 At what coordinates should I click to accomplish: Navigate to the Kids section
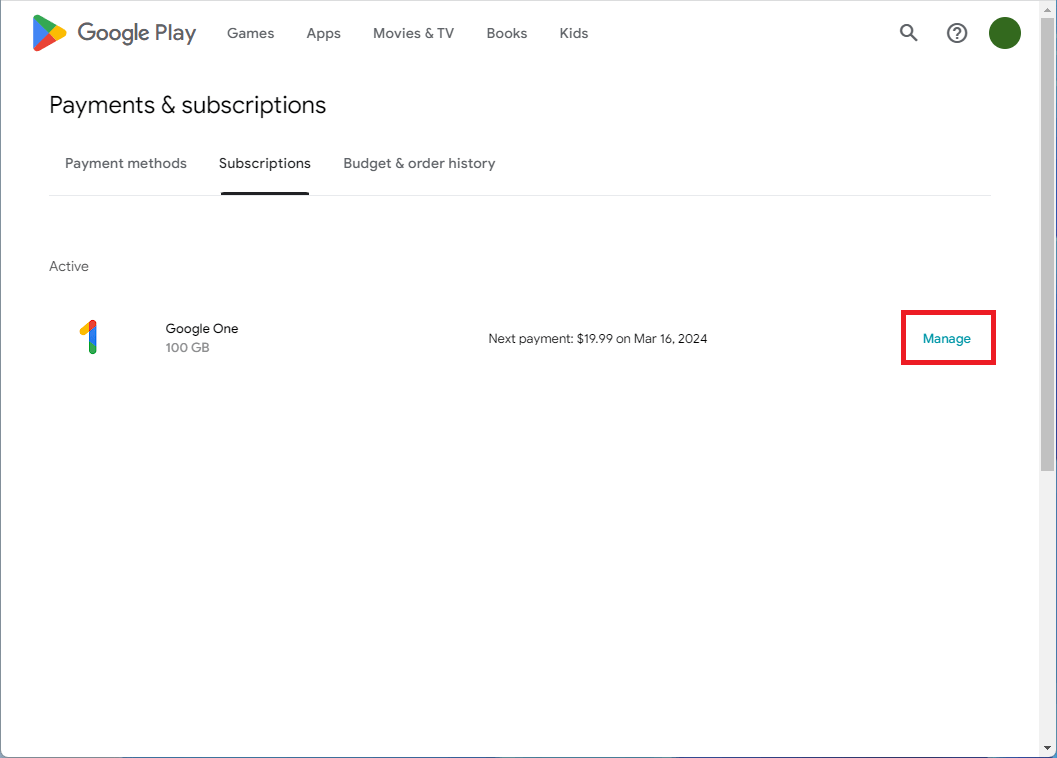click(x=573, y=33)
